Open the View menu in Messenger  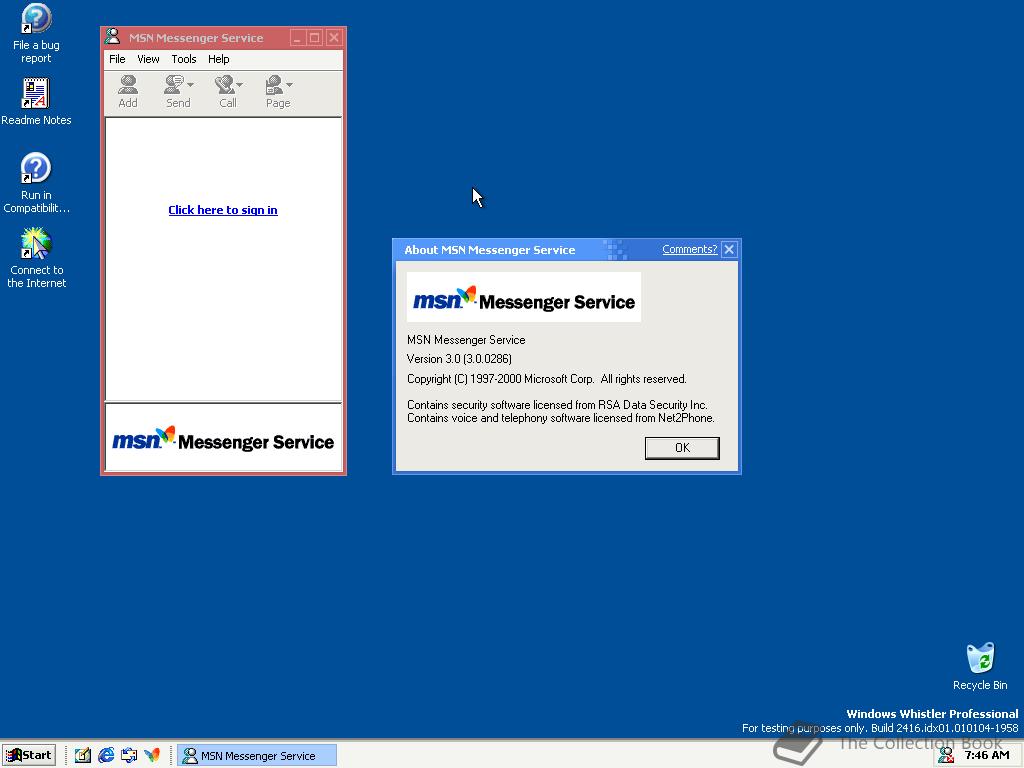click(x=148, y=59)
